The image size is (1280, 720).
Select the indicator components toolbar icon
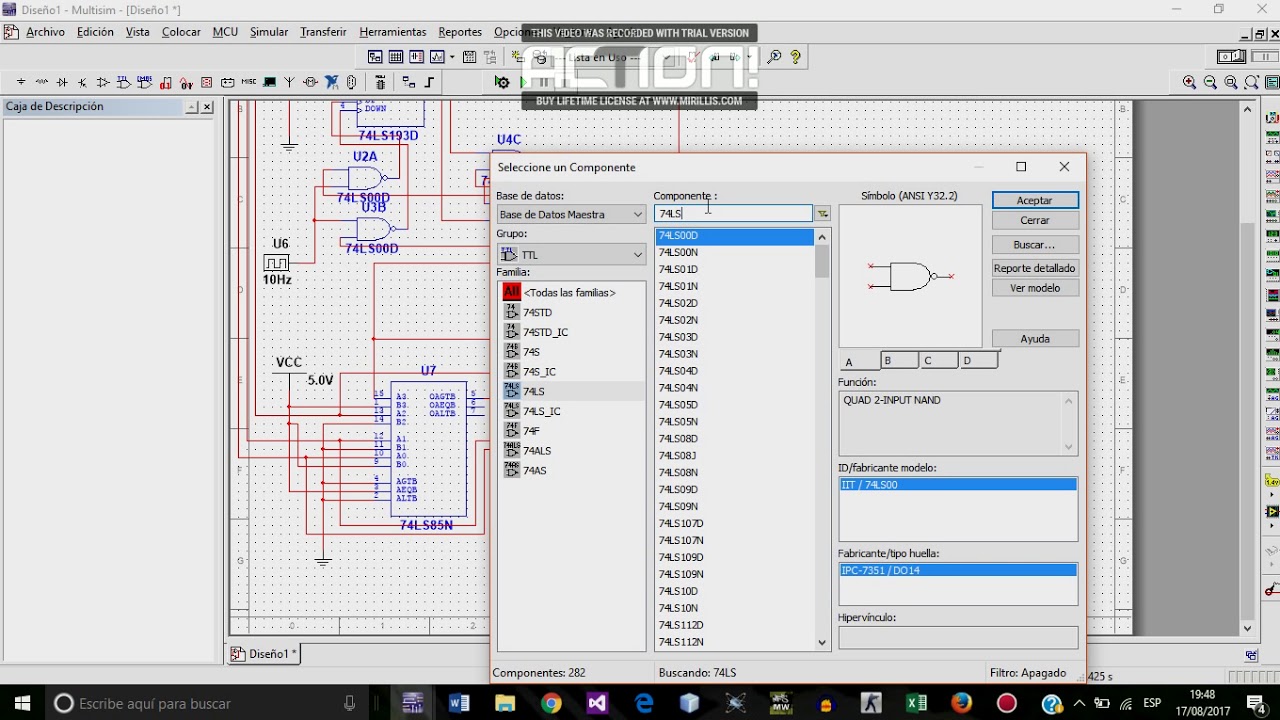pyautogui.click(x=207, y=82)
